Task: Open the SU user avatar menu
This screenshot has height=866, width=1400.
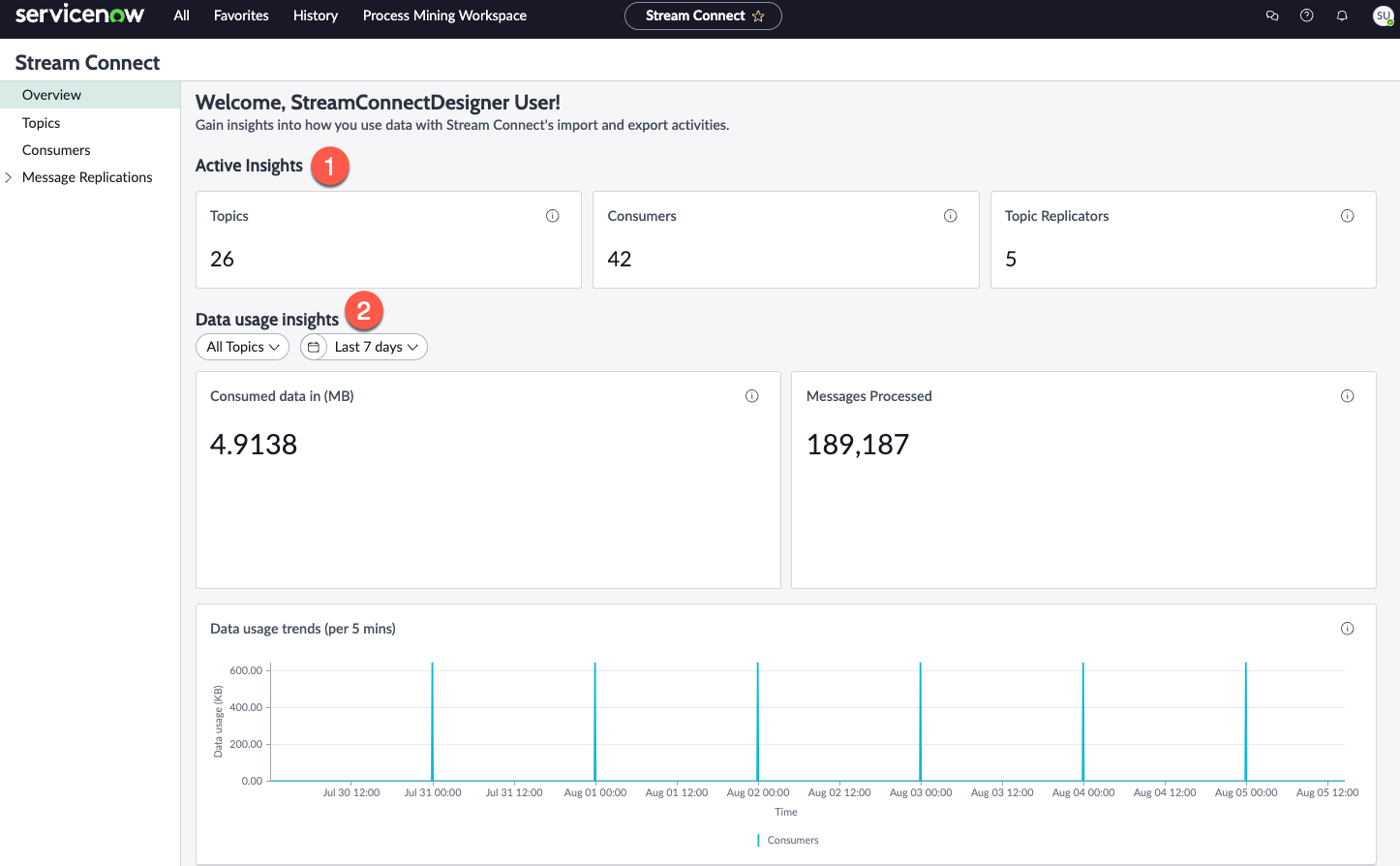Action: tap(1384, 15)
